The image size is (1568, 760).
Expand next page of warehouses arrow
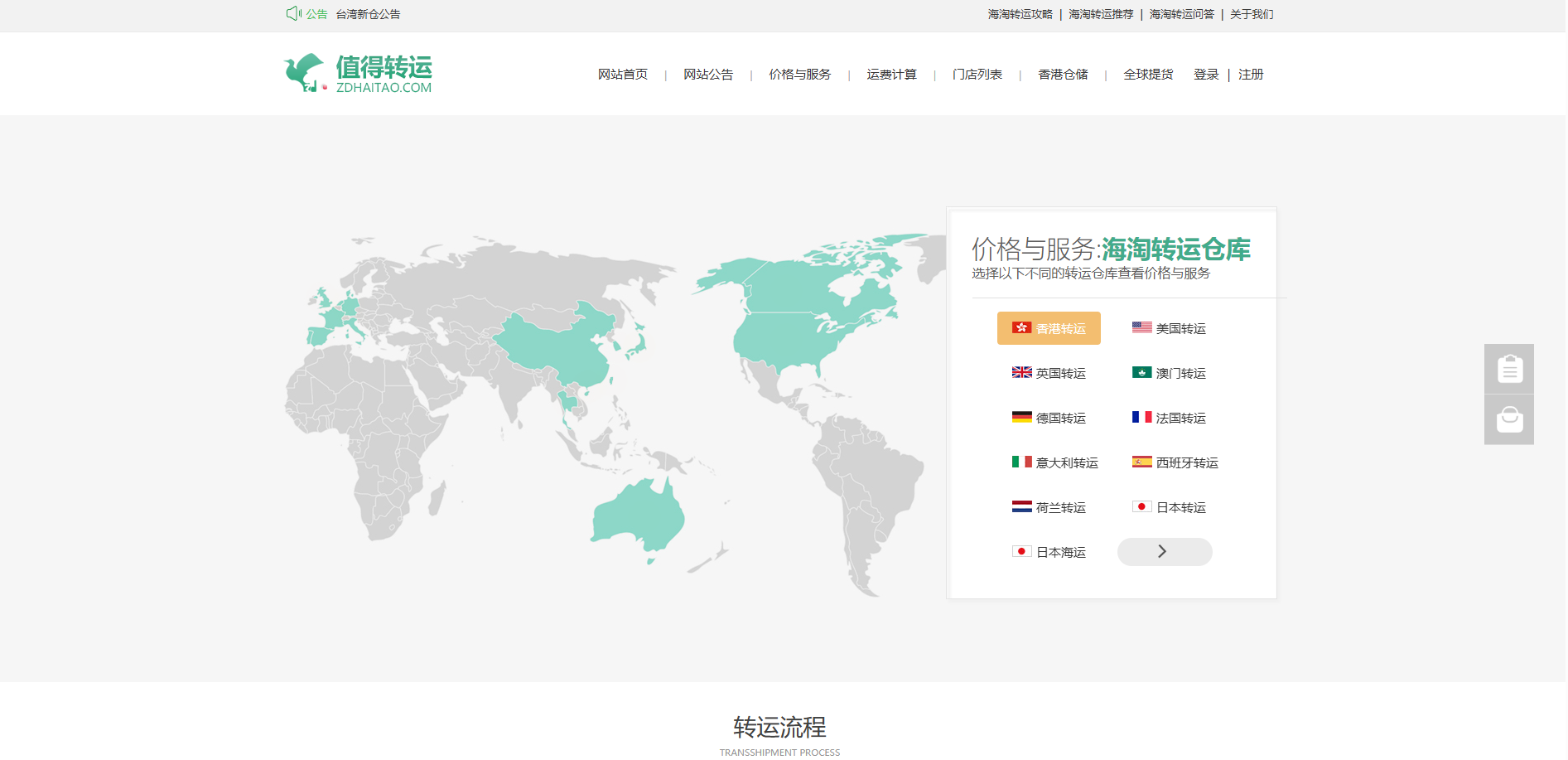pos(1164,552)
